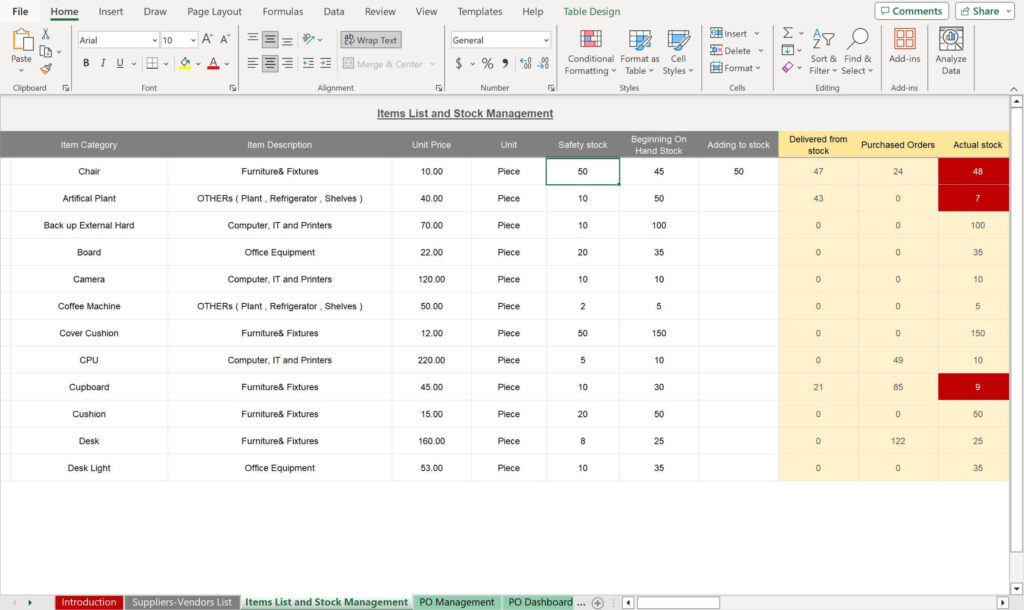Click the Share button
Viewport: 1024px width, 610px height.
[985, 11]
